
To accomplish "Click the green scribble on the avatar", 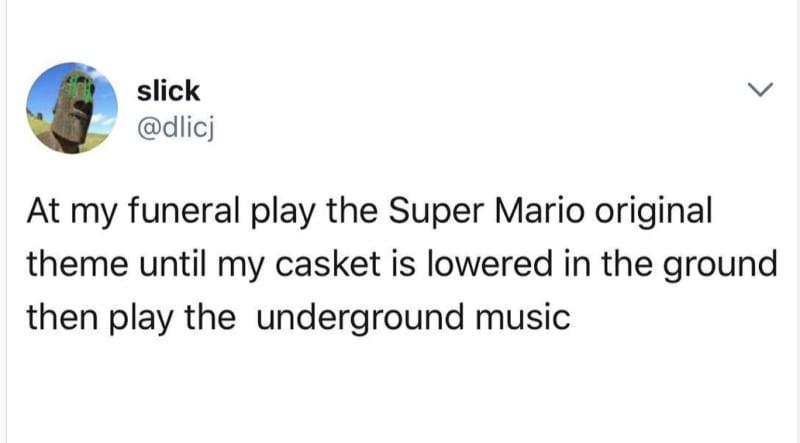I will click(80, 88).
